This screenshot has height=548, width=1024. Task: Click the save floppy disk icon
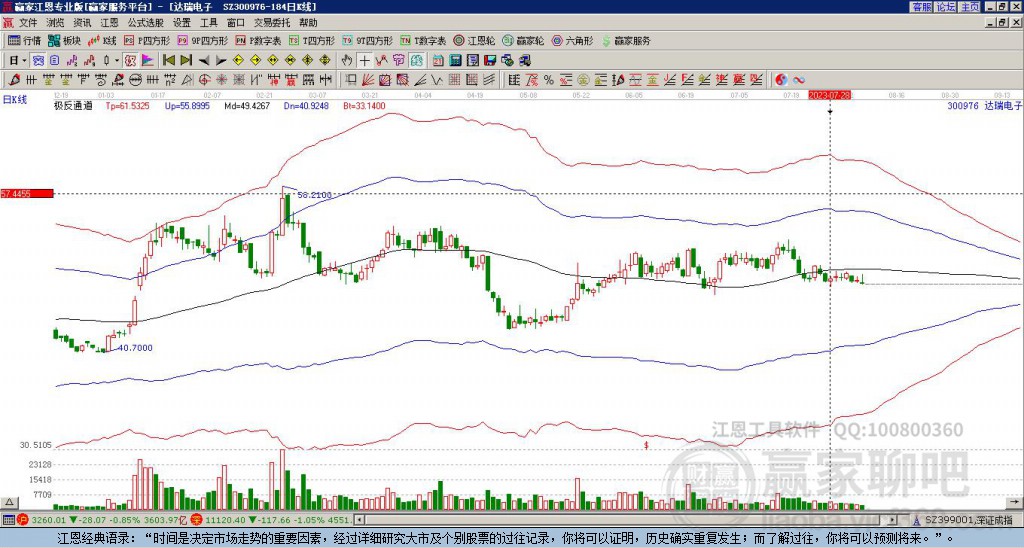490,61
